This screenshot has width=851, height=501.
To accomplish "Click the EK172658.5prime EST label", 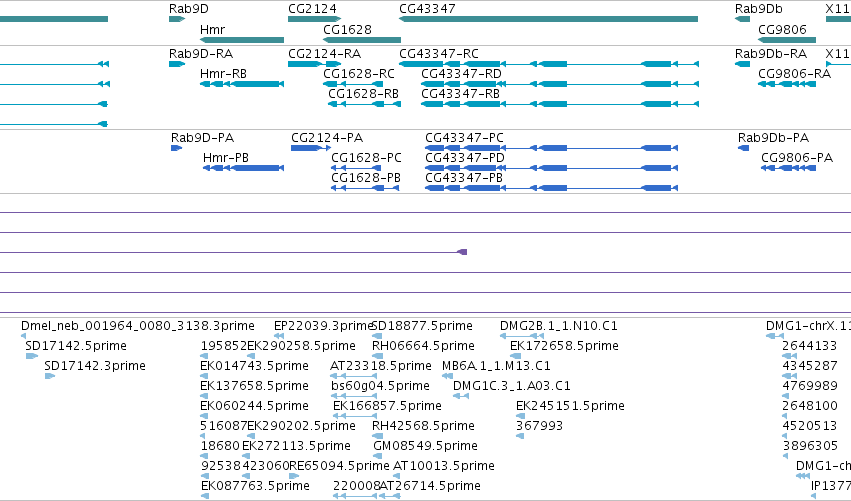I will click(x=564, y=346).
